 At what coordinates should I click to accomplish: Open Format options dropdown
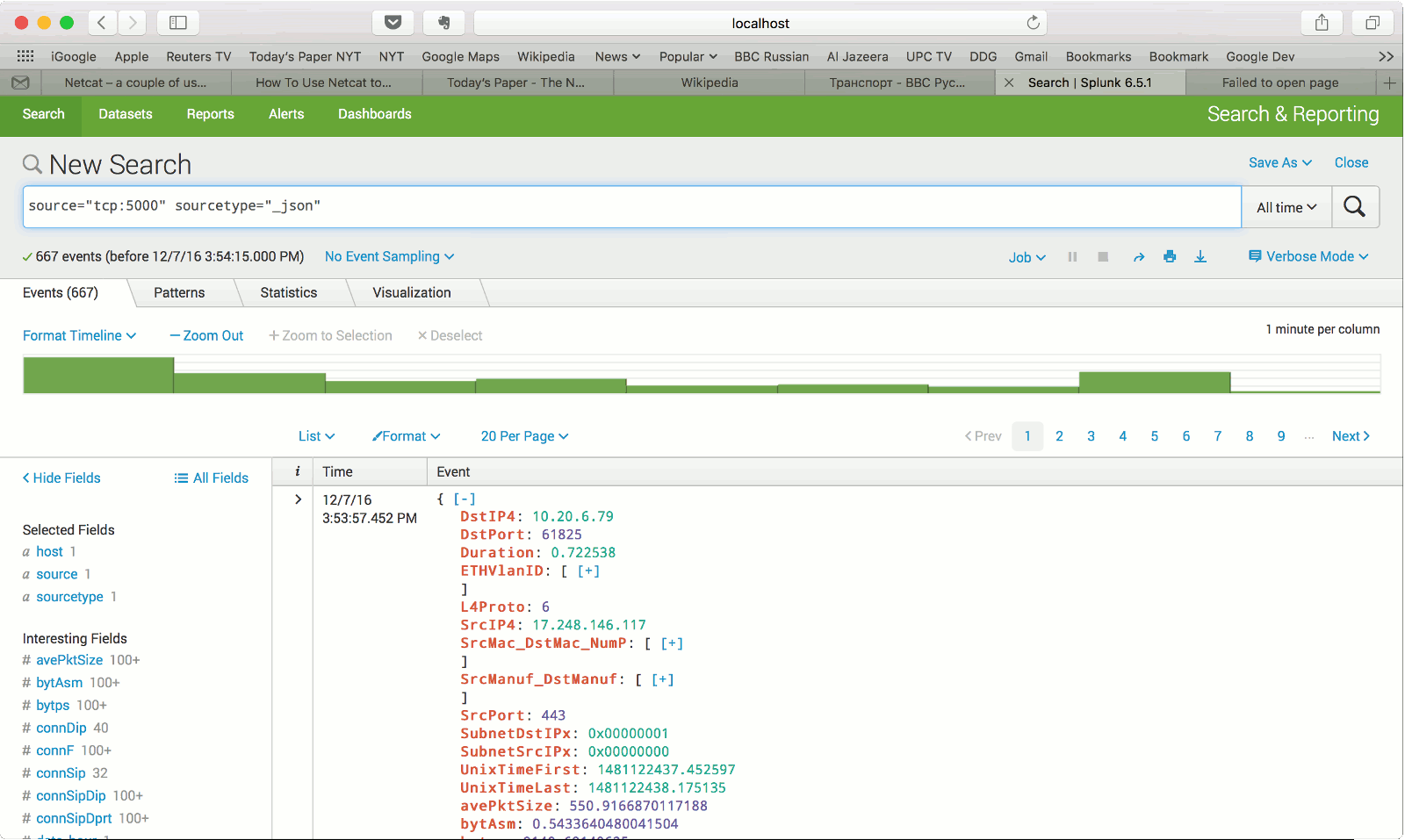[x=406, y=436]
